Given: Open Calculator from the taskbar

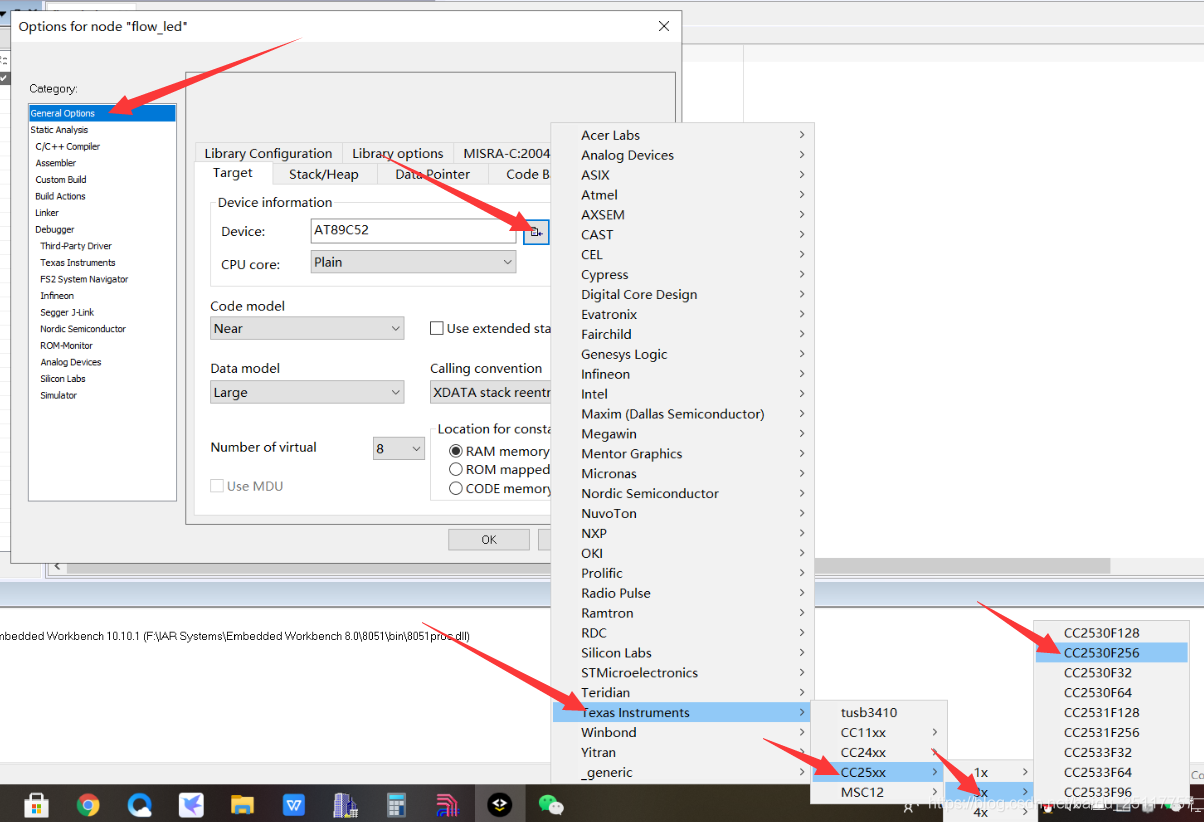Looking at the screenshot, I should 396,804.
